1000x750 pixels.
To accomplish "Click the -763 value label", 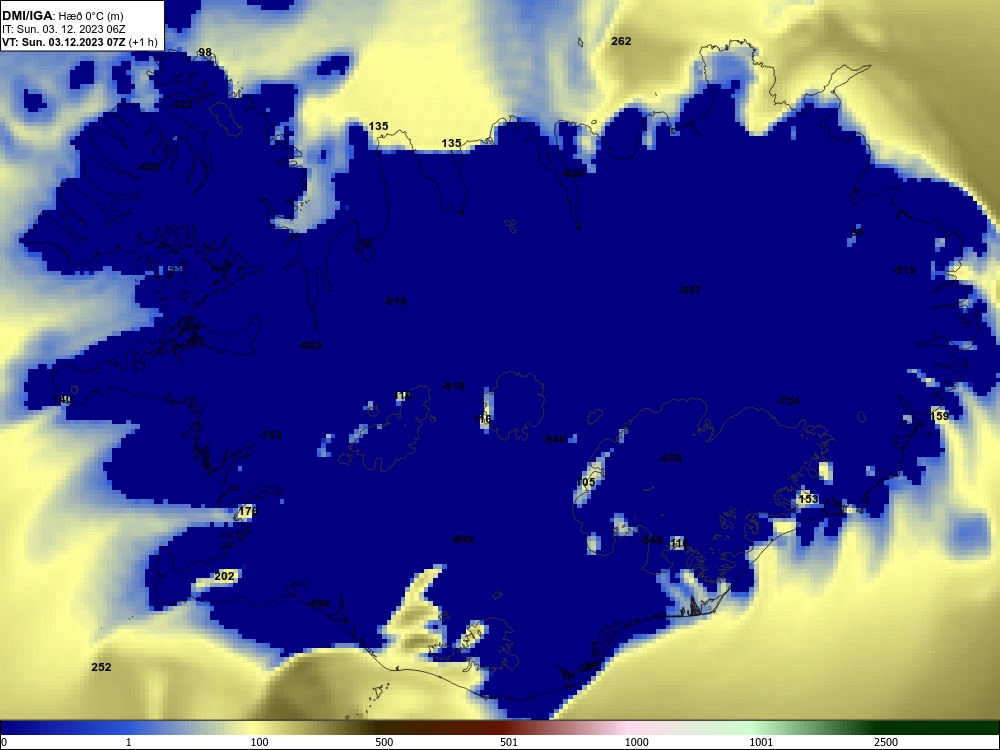I will point(269,436).
